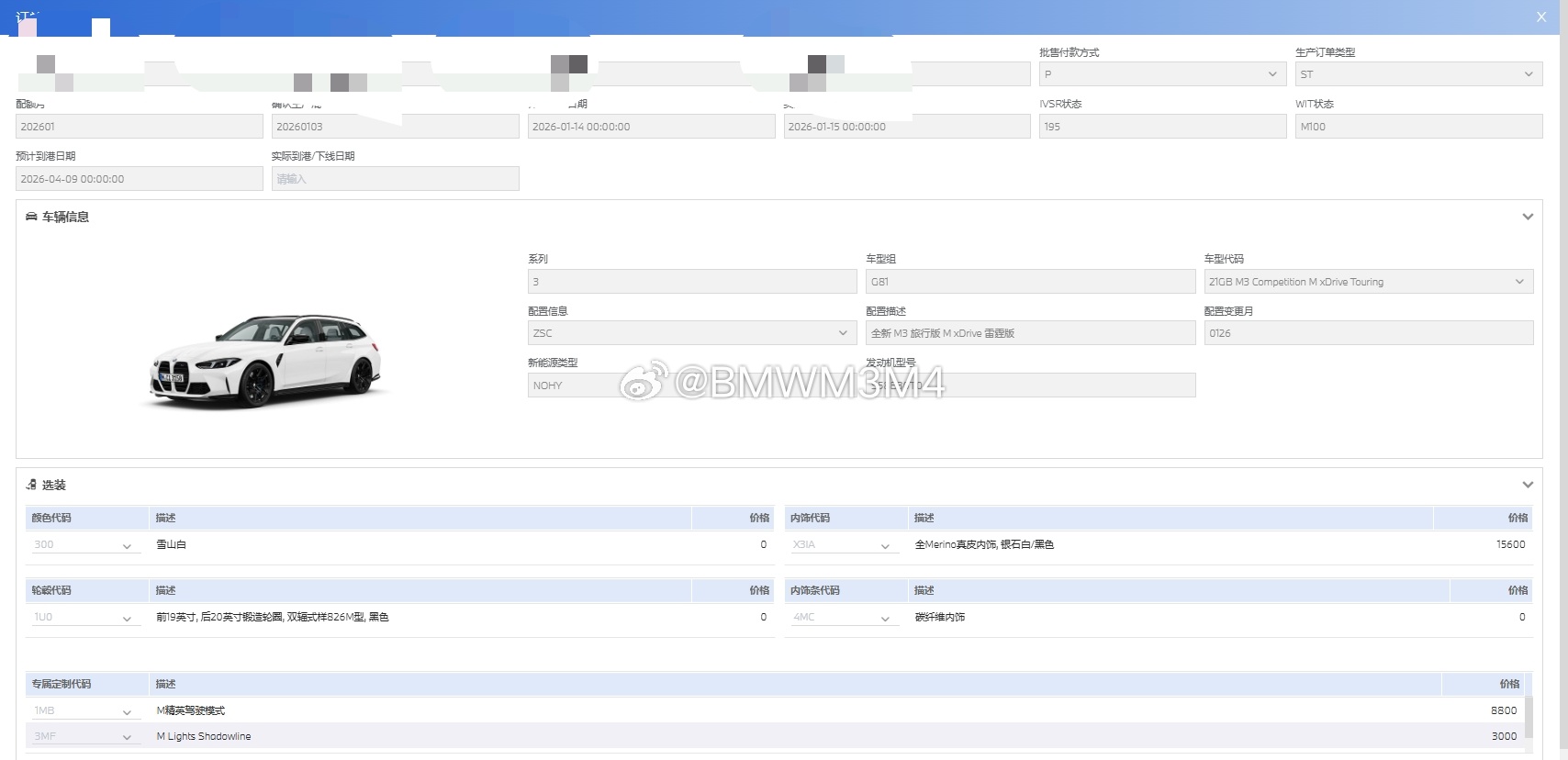Click the field showing 2026-01-14 00:00:00

pos(651,127)
